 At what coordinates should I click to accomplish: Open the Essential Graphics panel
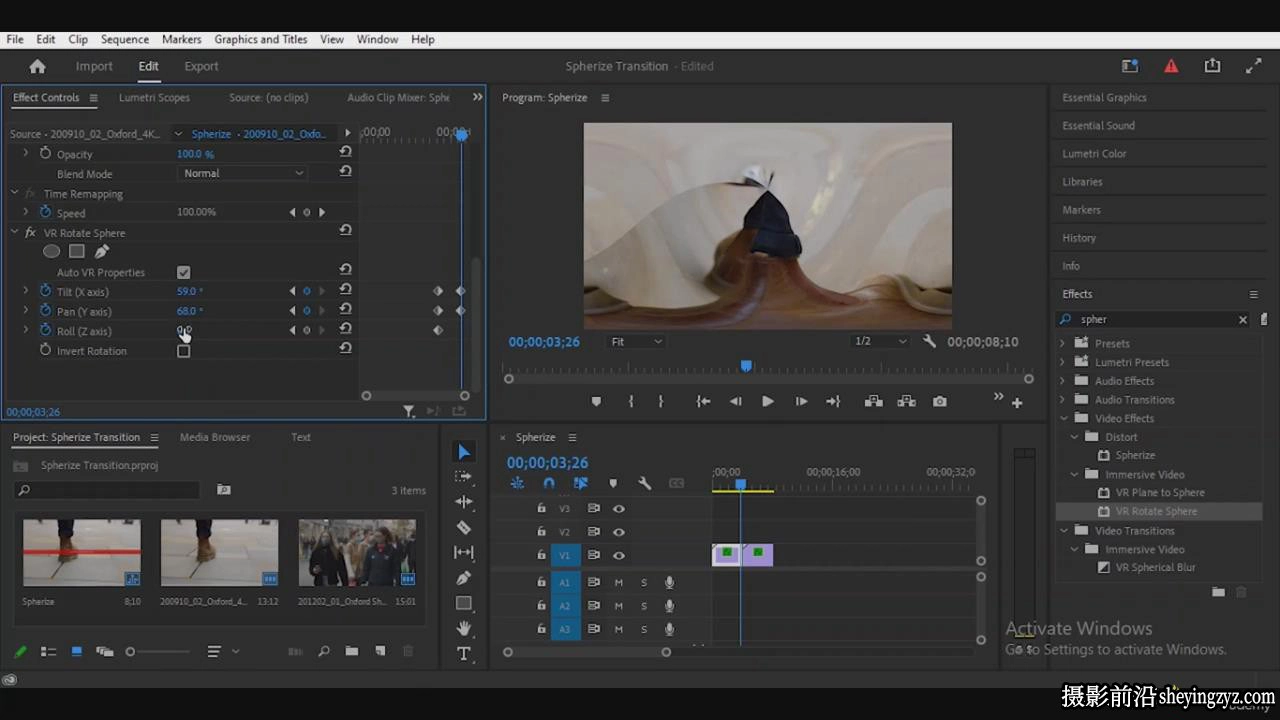tap(1104, 98)
